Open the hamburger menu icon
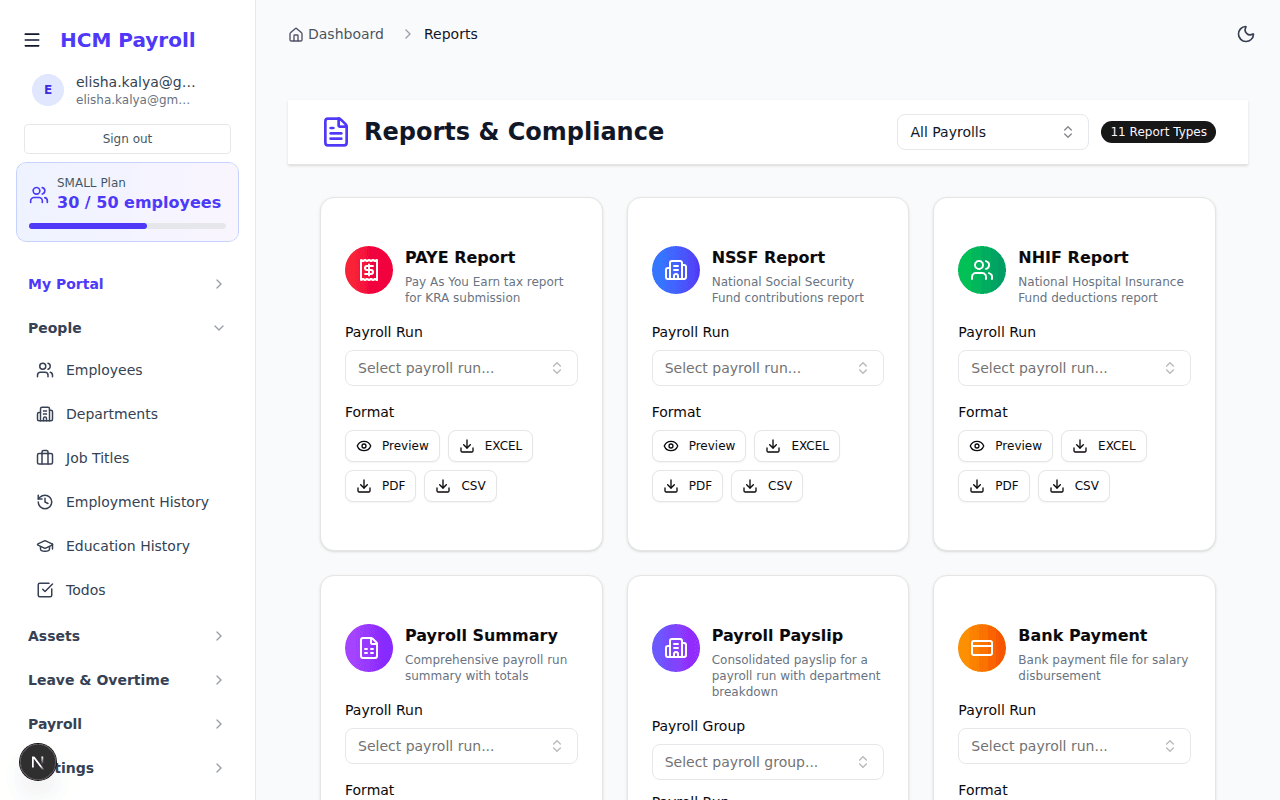The image size is (1280, 800). click(32, 40)
